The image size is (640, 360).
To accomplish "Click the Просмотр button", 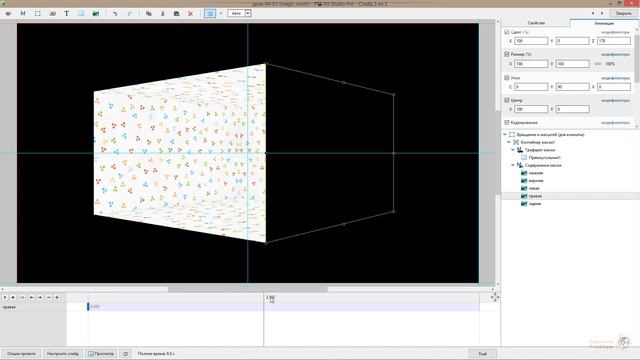I will [x=101, y=353].
